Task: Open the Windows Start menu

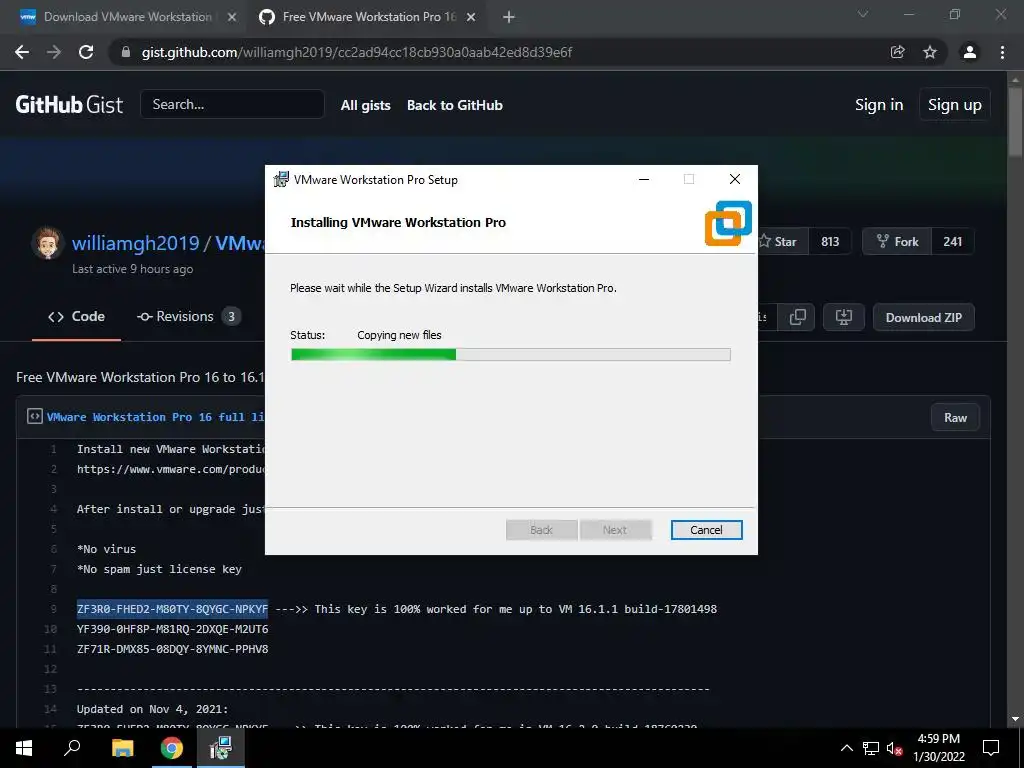Action: pos(24,748)
